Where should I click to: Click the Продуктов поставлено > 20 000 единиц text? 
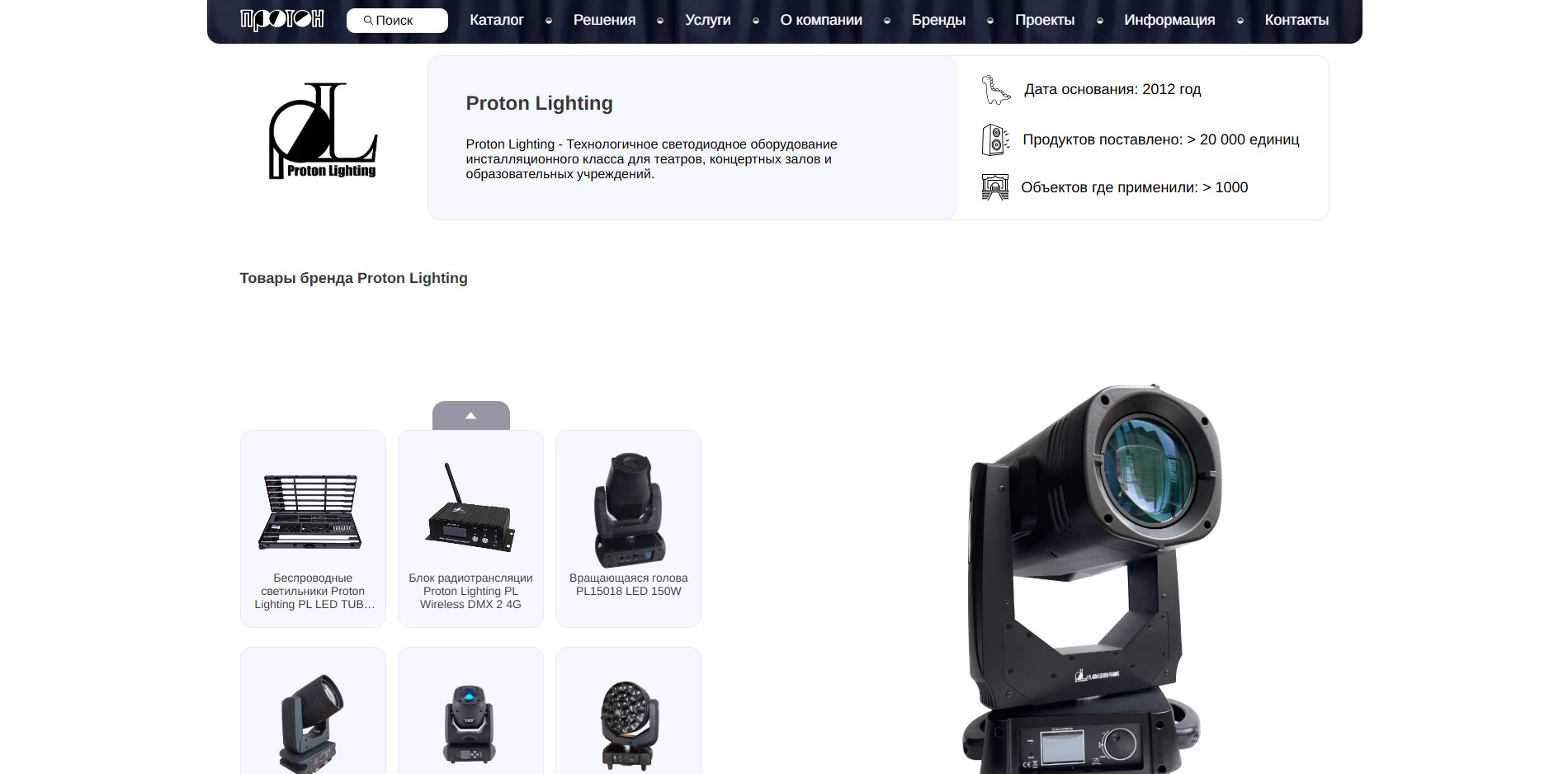1161,139
